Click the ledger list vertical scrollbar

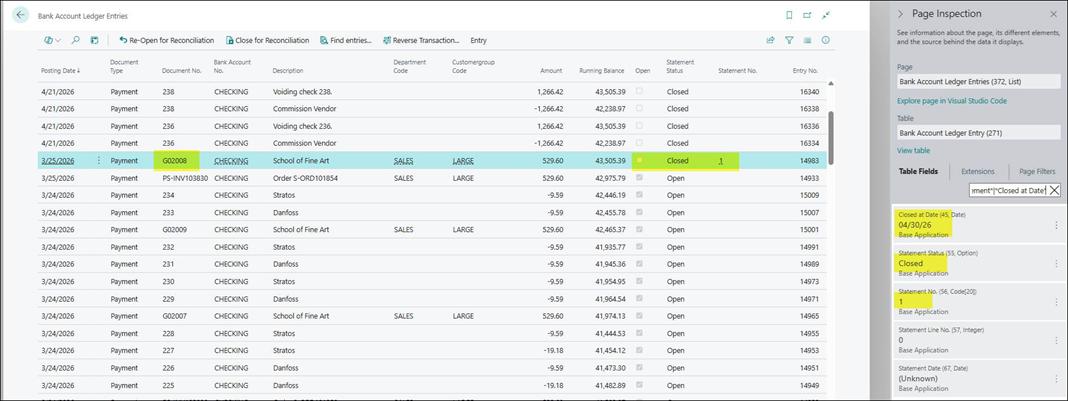(x=830, y=136)
